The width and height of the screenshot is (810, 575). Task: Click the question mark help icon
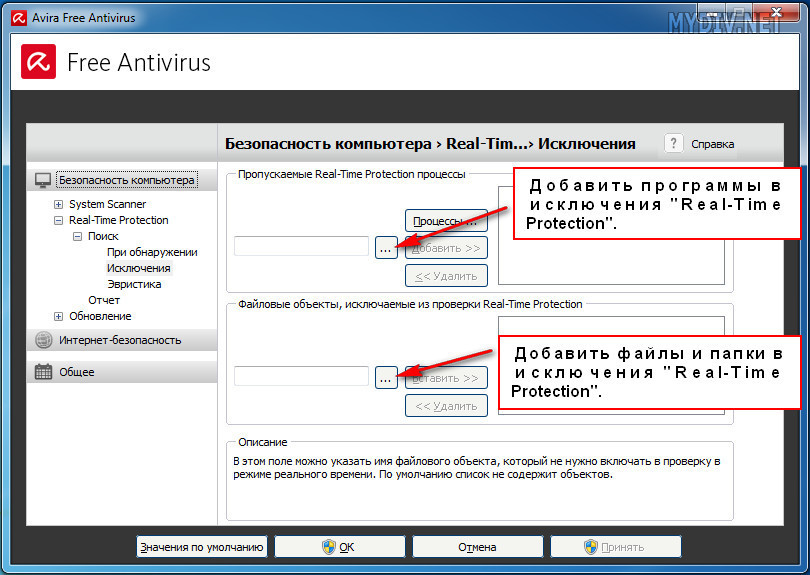pyautogui.click(x=674, y=143)
